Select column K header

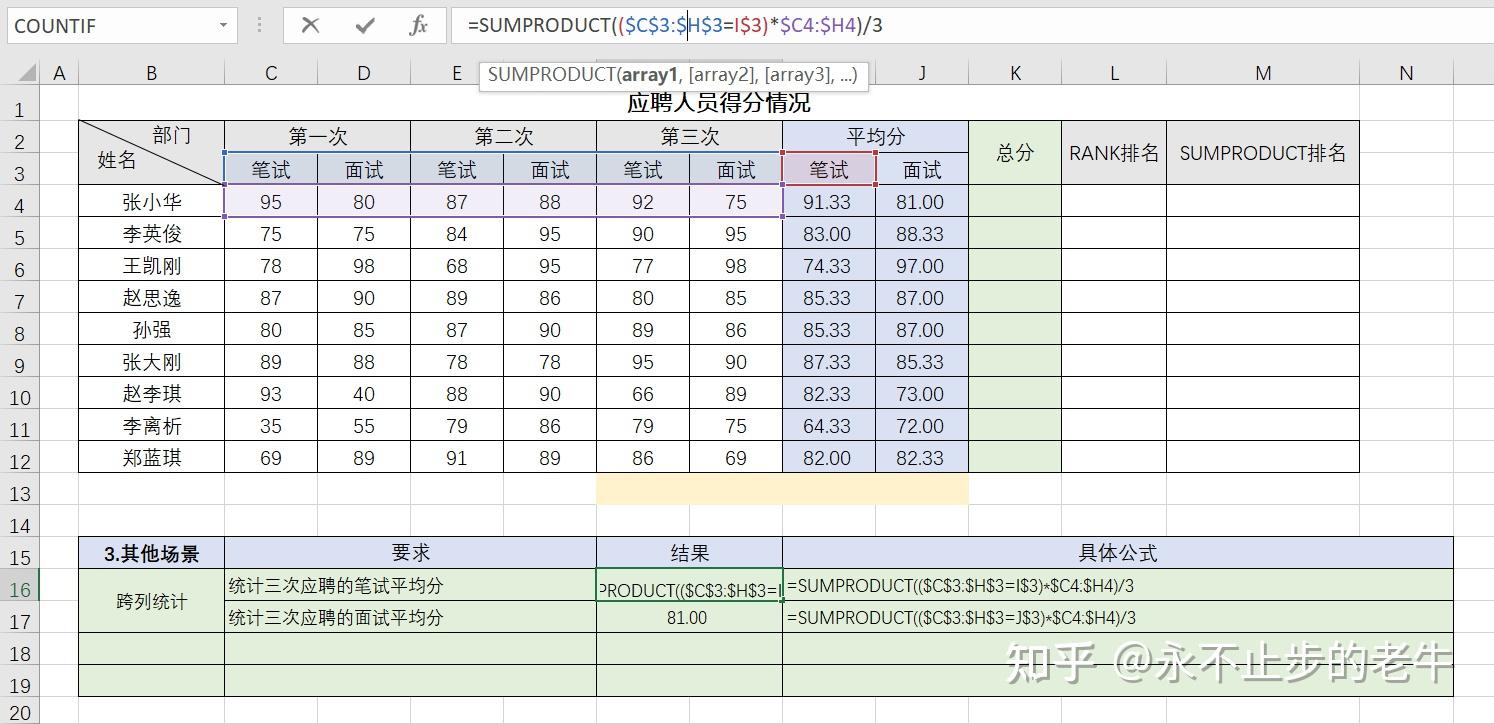(1015, 73)
